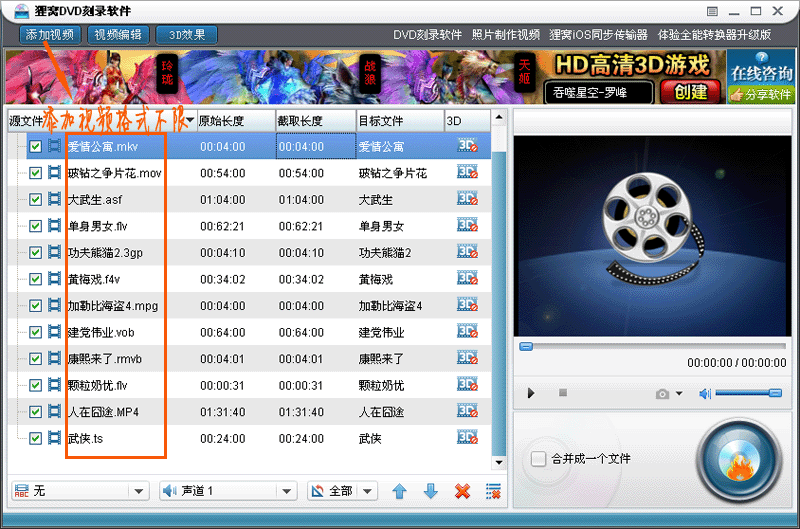Toggle 3D icon for 武侠 row
Viewport: 800px width, 529px height.
467,437
